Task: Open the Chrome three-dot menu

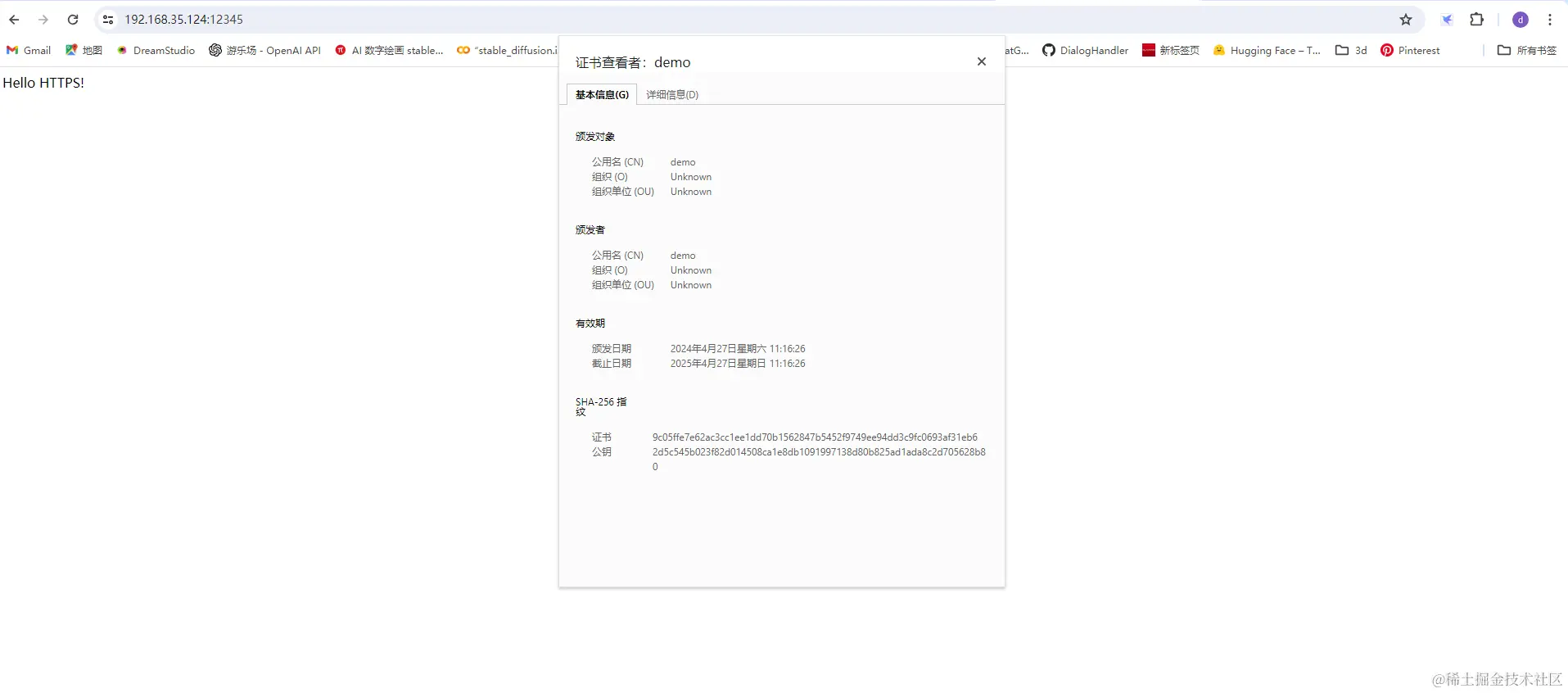Action: click(1550, 20)
